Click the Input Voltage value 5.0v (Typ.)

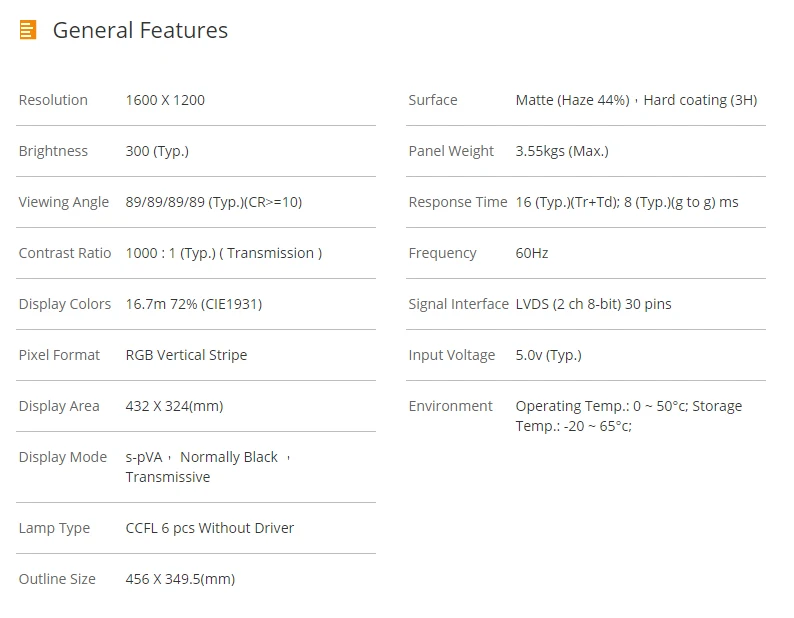[x=548, y=355]
